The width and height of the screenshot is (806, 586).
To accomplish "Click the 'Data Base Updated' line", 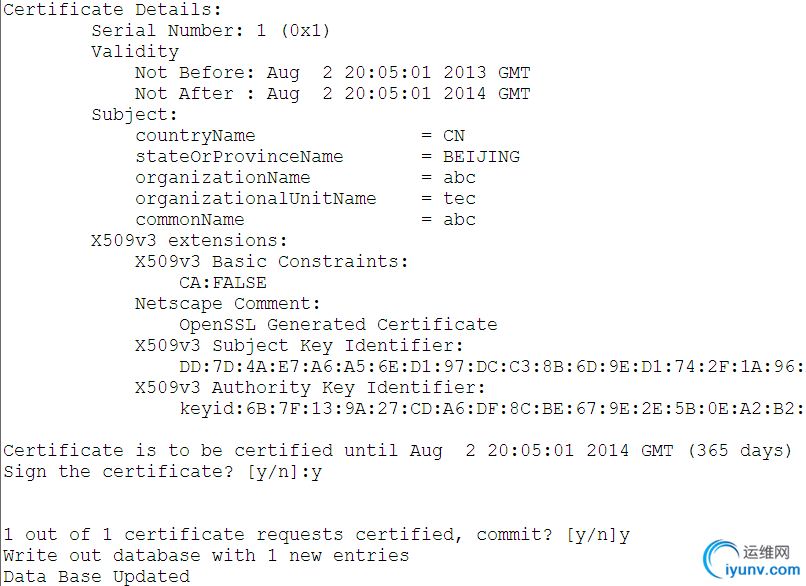I will coord(97,577).
